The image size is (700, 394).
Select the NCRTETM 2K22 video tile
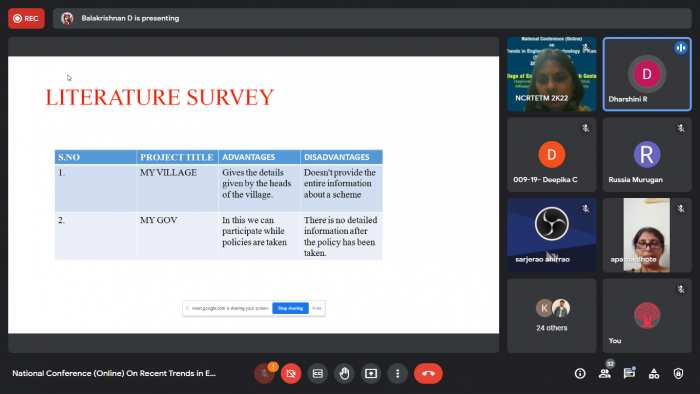(552, 74)
